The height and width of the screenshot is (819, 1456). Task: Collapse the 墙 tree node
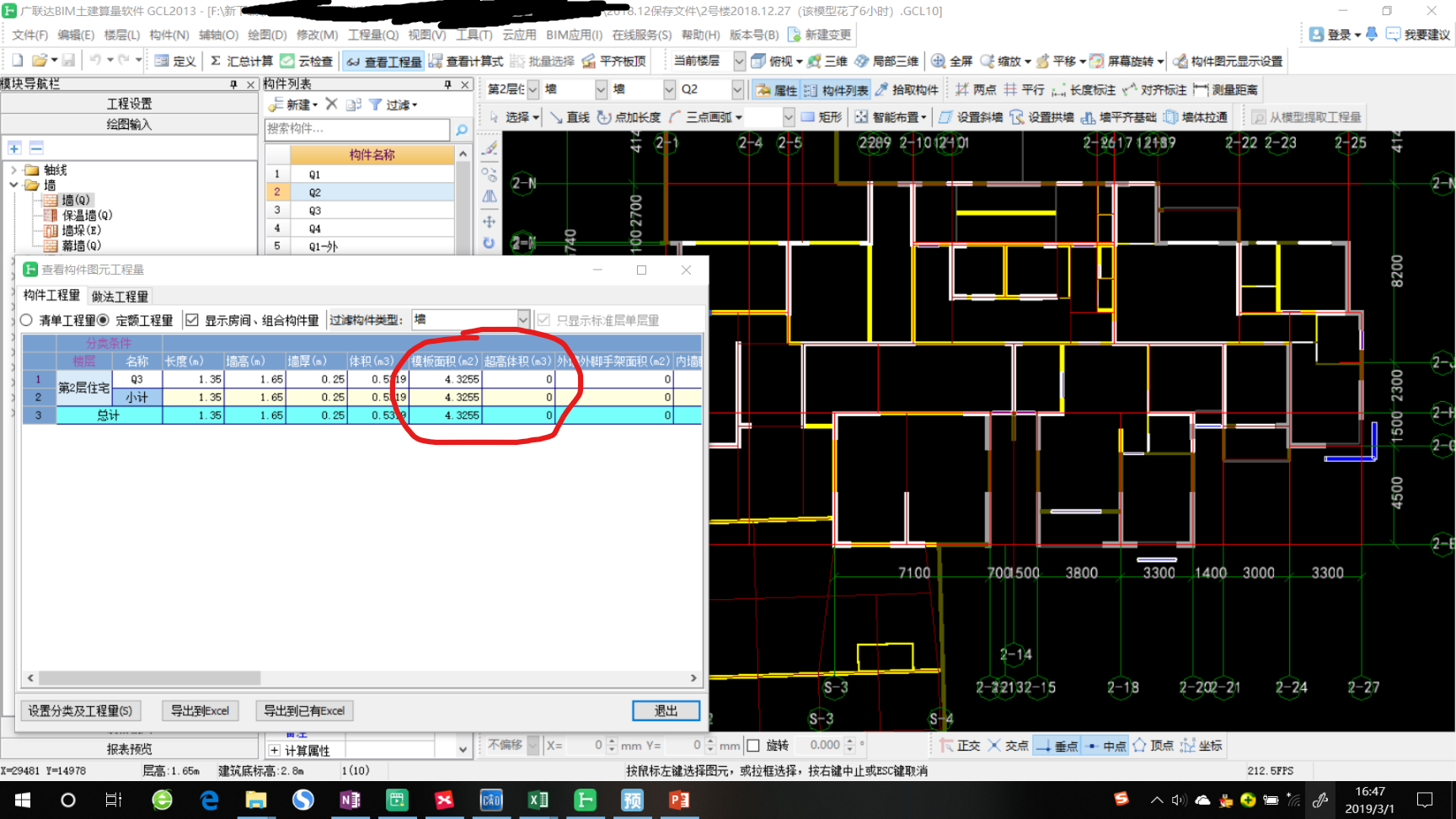[13, 185]
